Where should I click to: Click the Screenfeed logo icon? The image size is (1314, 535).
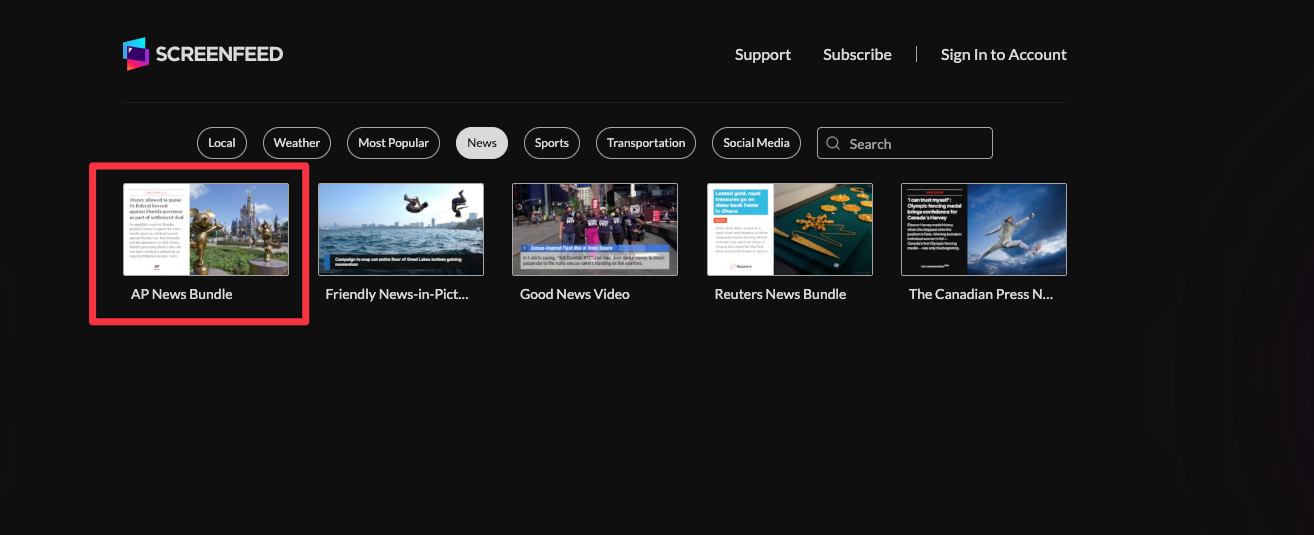(x=136, y=54)
